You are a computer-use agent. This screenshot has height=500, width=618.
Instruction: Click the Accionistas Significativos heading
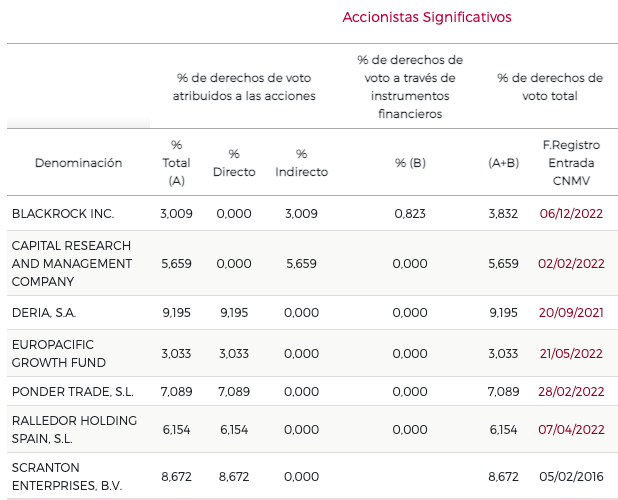427,17
